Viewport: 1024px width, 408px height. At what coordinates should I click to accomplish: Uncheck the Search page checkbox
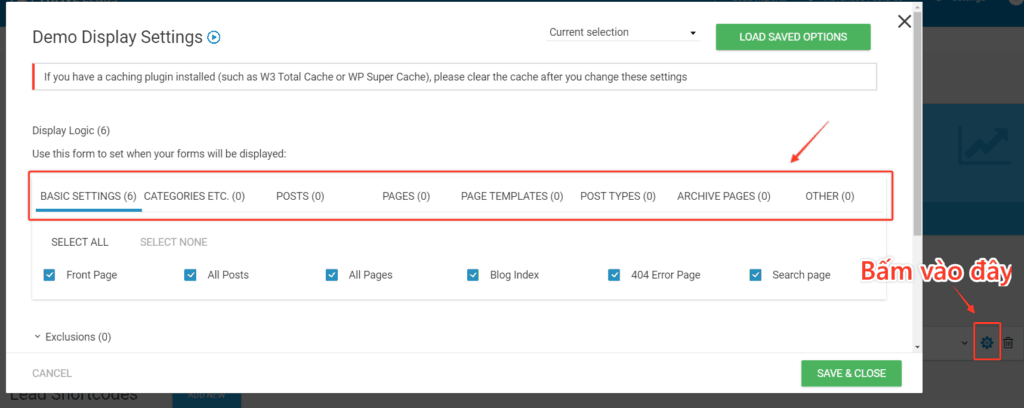[x=756, y=275]
